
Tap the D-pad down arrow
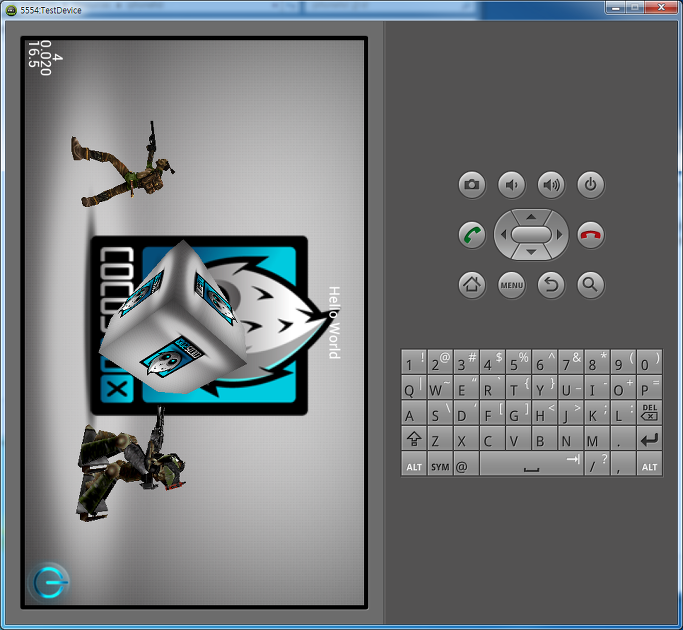(x=531, y=252)
